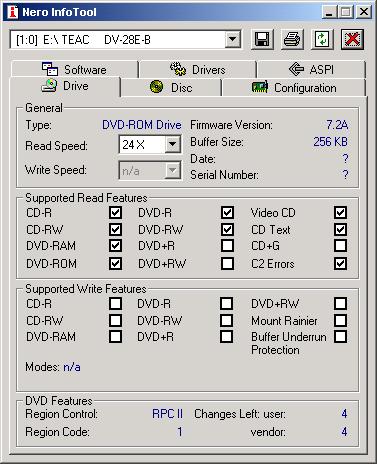Open the Disc tab
This screenshot has height=464, width=377.
(x=171, y=88)
